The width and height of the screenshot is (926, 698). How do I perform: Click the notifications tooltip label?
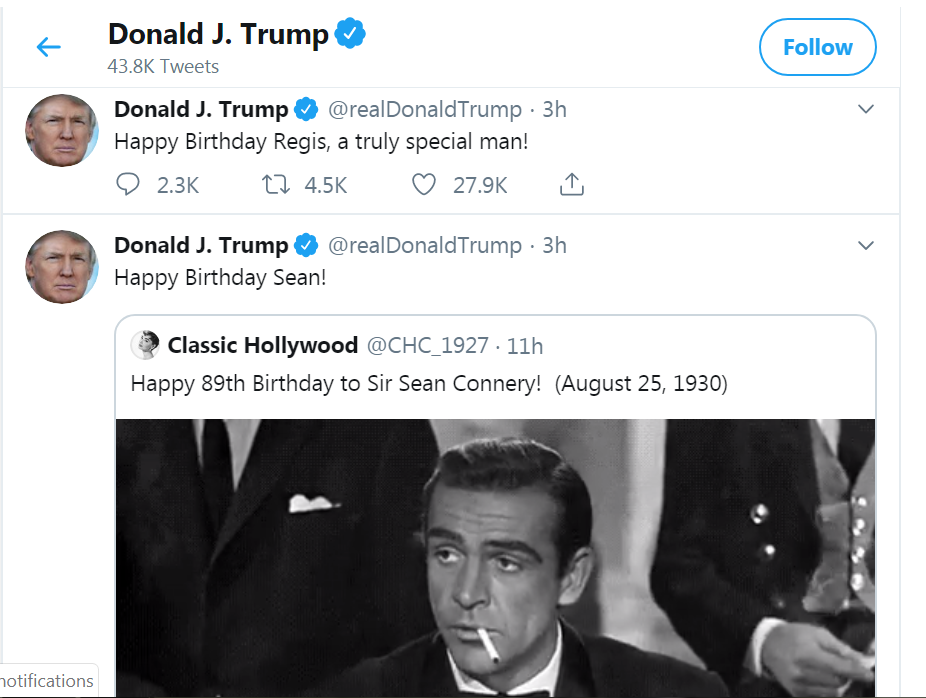[x=47, y=681]
